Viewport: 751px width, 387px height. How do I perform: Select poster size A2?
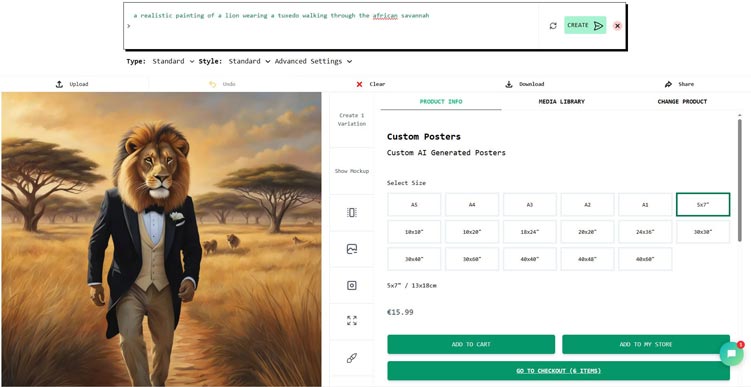pyautogui.click(x=587, y=205)
